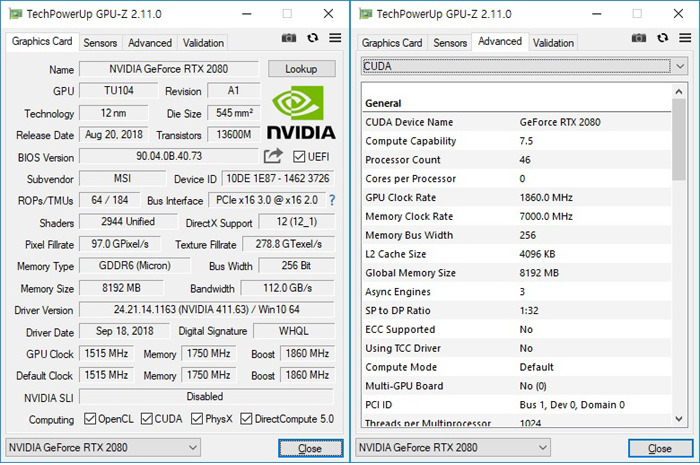The image size is (700, 465).
Task: Click the Die Size field 545 mm²
Action: coord(234,113)
